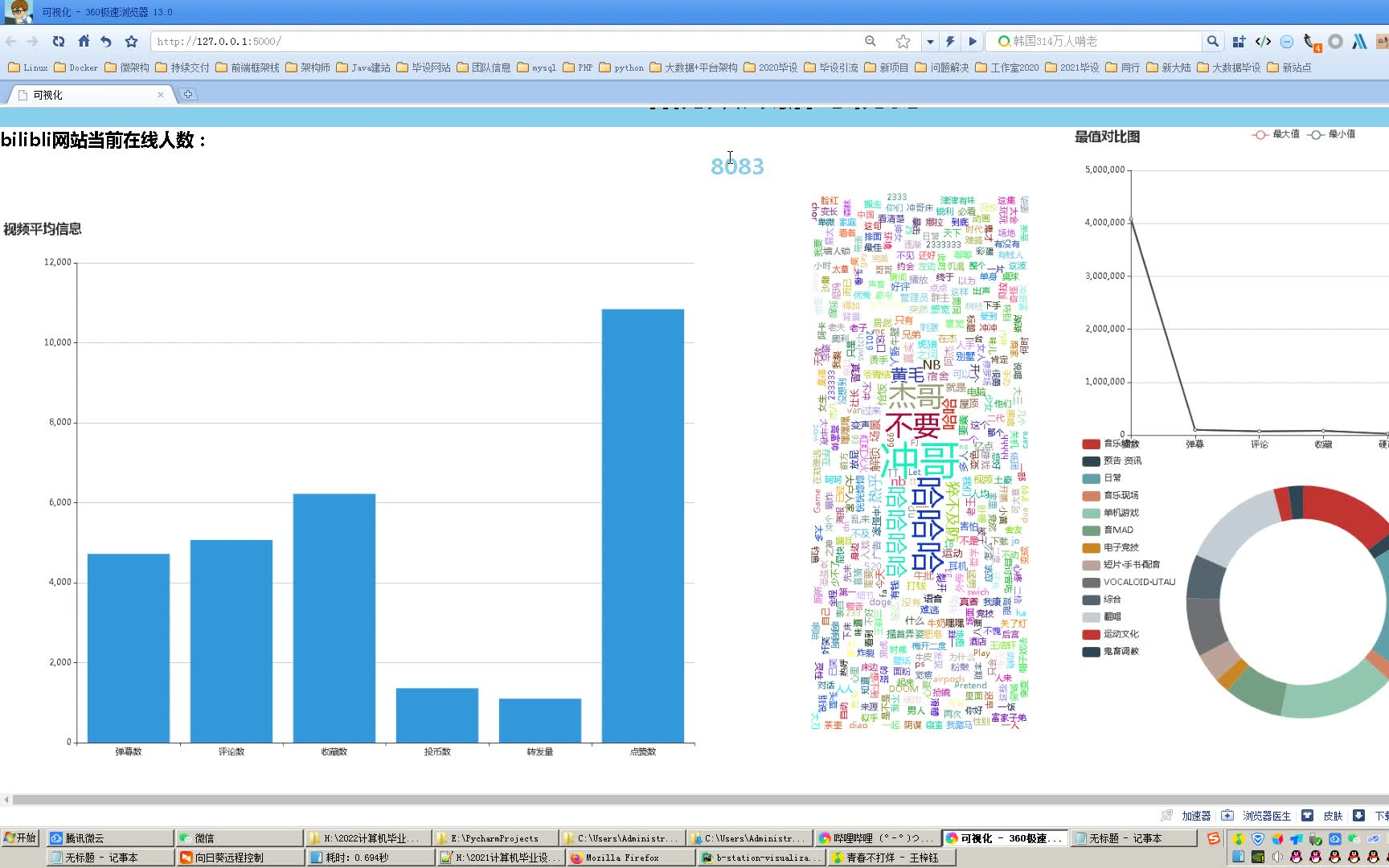The width and height of the screenshot is (1389, 868).
Task: Switch to the 青春不打烊 - 王梓钰 taskbar item
Action: pyautogui.click(x=891, y=858)
